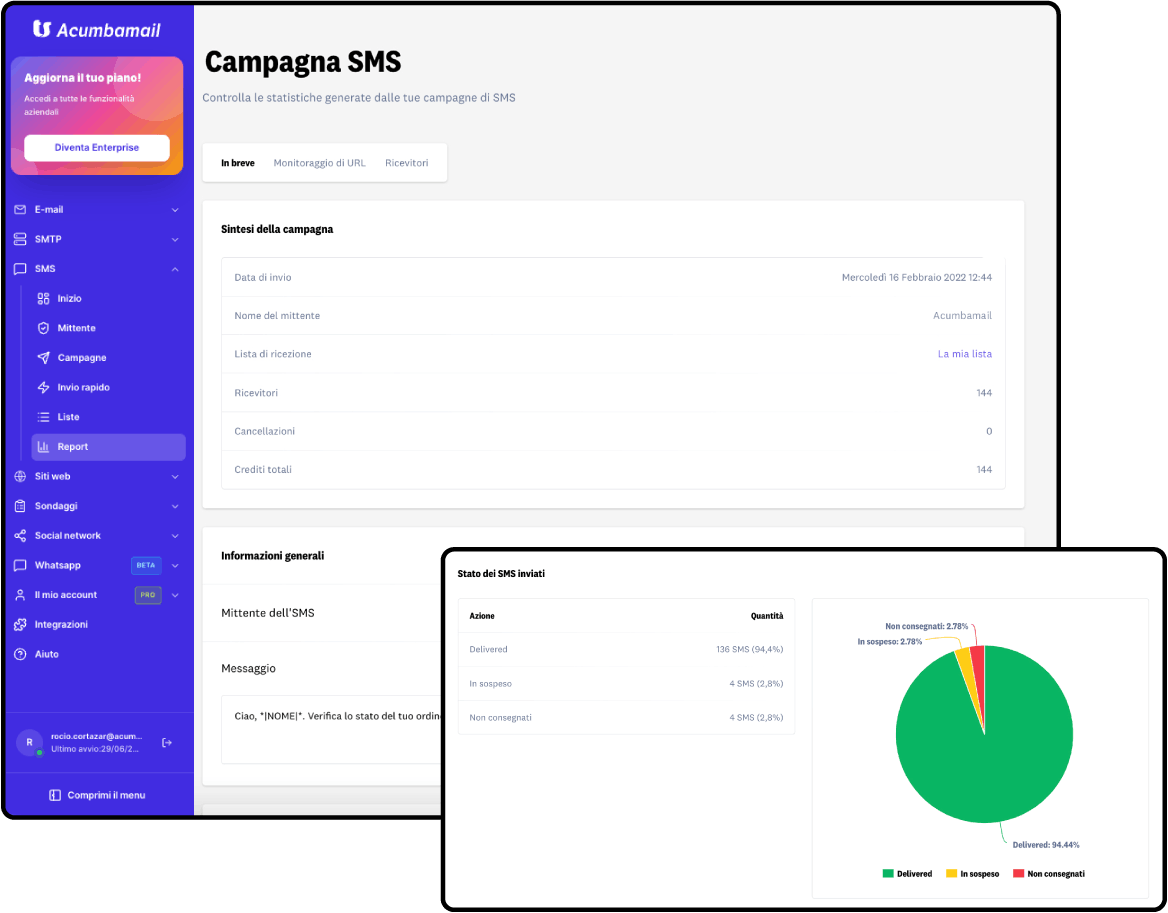The height and width of the screenshot is (913, 1168).
Task: Click the Aiuto help icon
Action: tap(20, 654)
